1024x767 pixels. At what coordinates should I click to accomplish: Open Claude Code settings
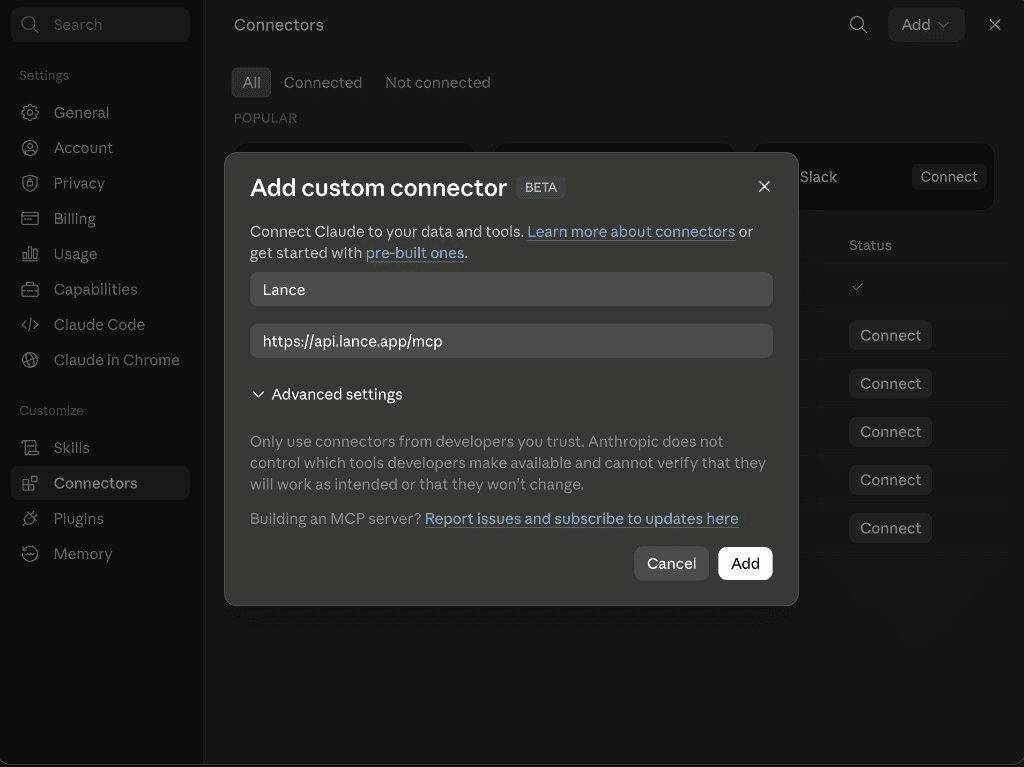click(100, 325)
